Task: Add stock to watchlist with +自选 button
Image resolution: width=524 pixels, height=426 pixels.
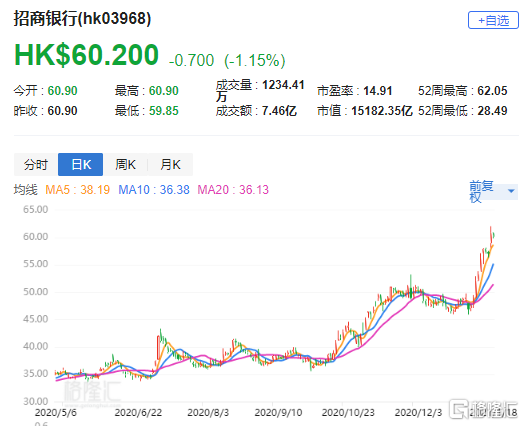Action: (x=493, y=20)
